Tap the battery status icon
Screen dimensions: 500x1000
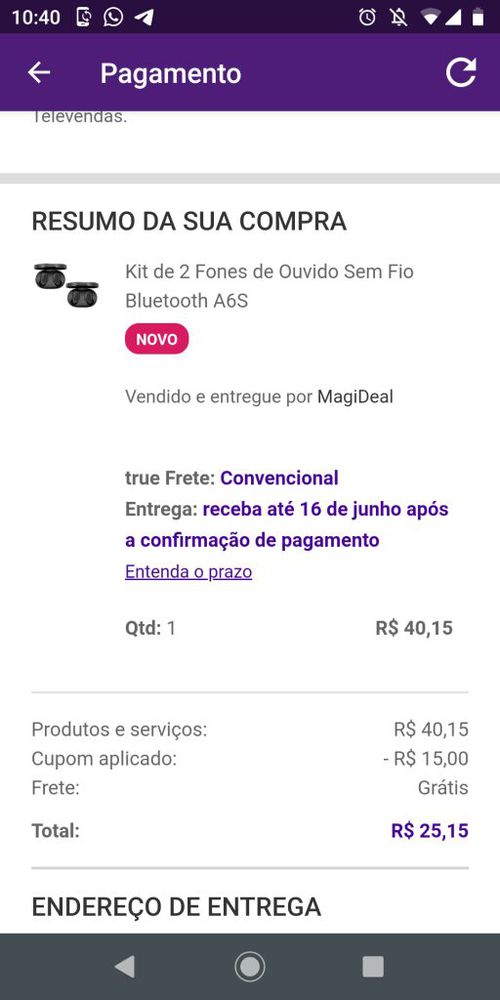click(478, 17)
